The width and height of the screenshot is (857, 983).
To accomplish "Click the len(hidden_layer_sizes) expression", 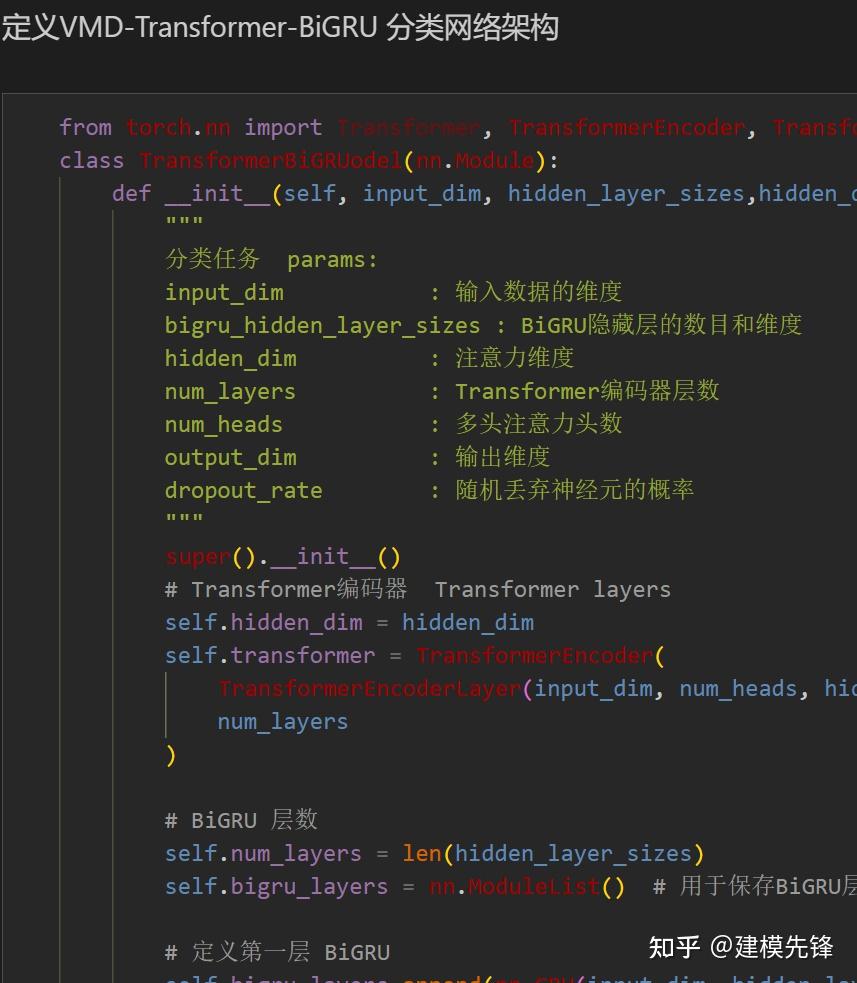I will point(554,853).
